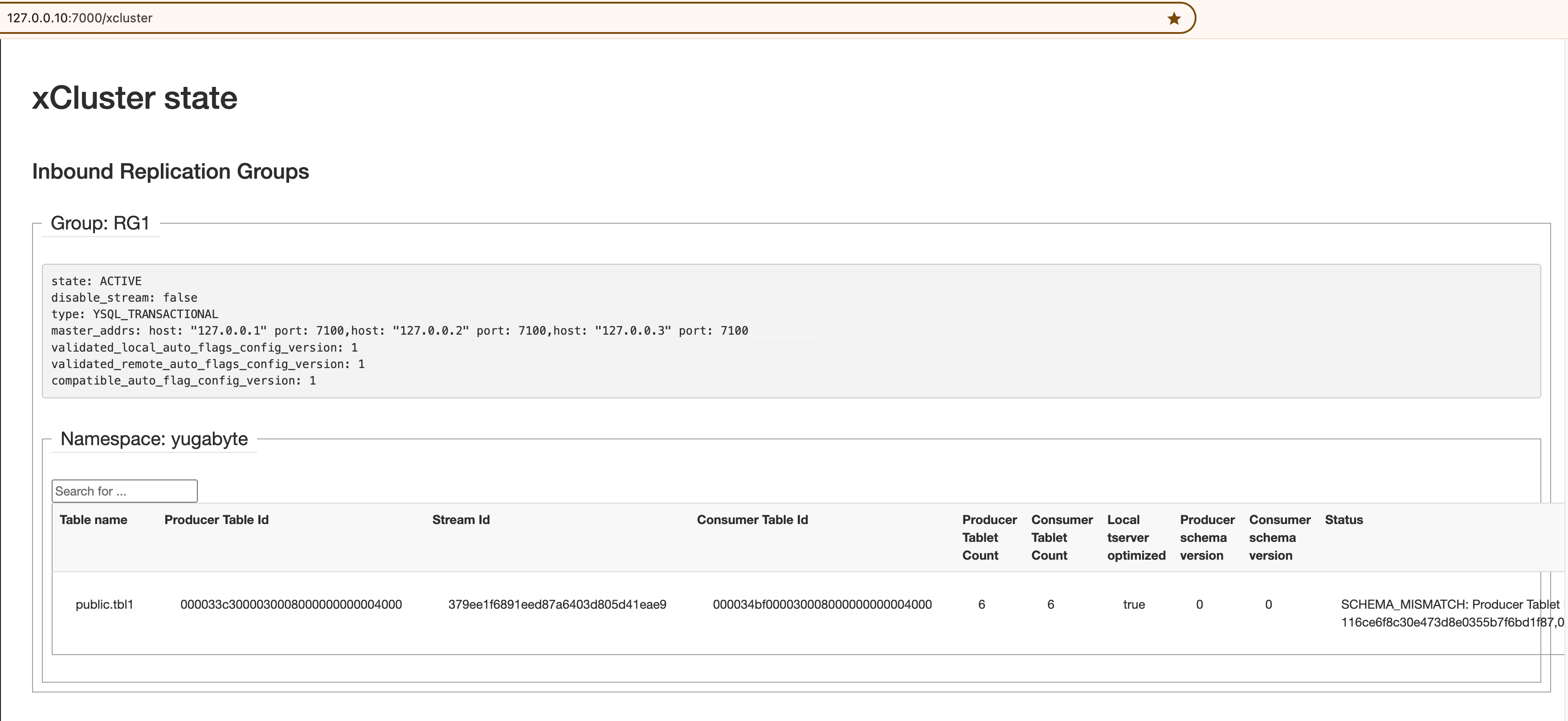
Task: Click the 'Producer Tablet Count' column header
Action: click(989, 537)
